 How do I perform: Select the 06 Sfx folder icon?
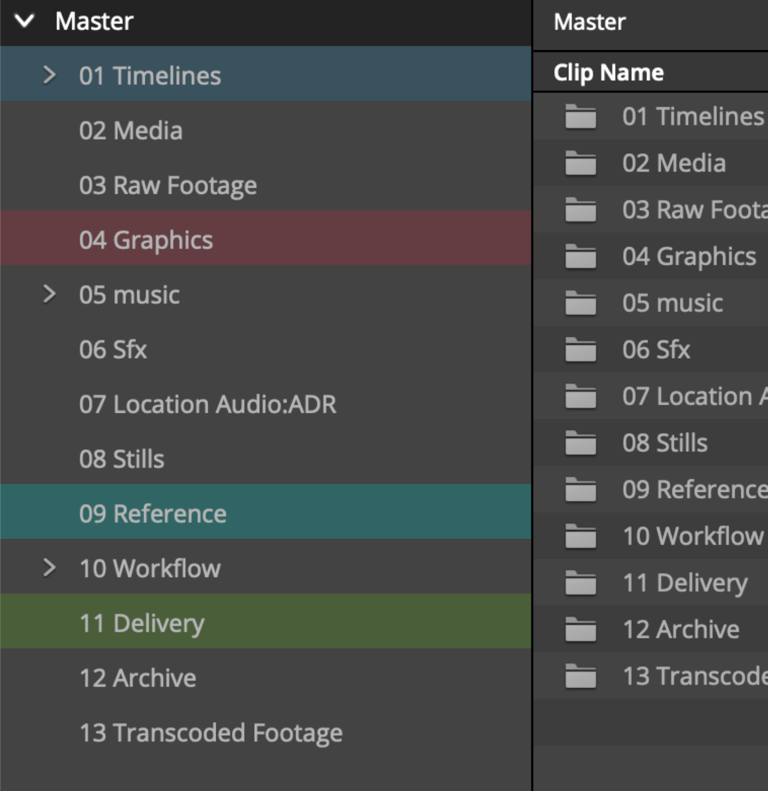(580, 350)
